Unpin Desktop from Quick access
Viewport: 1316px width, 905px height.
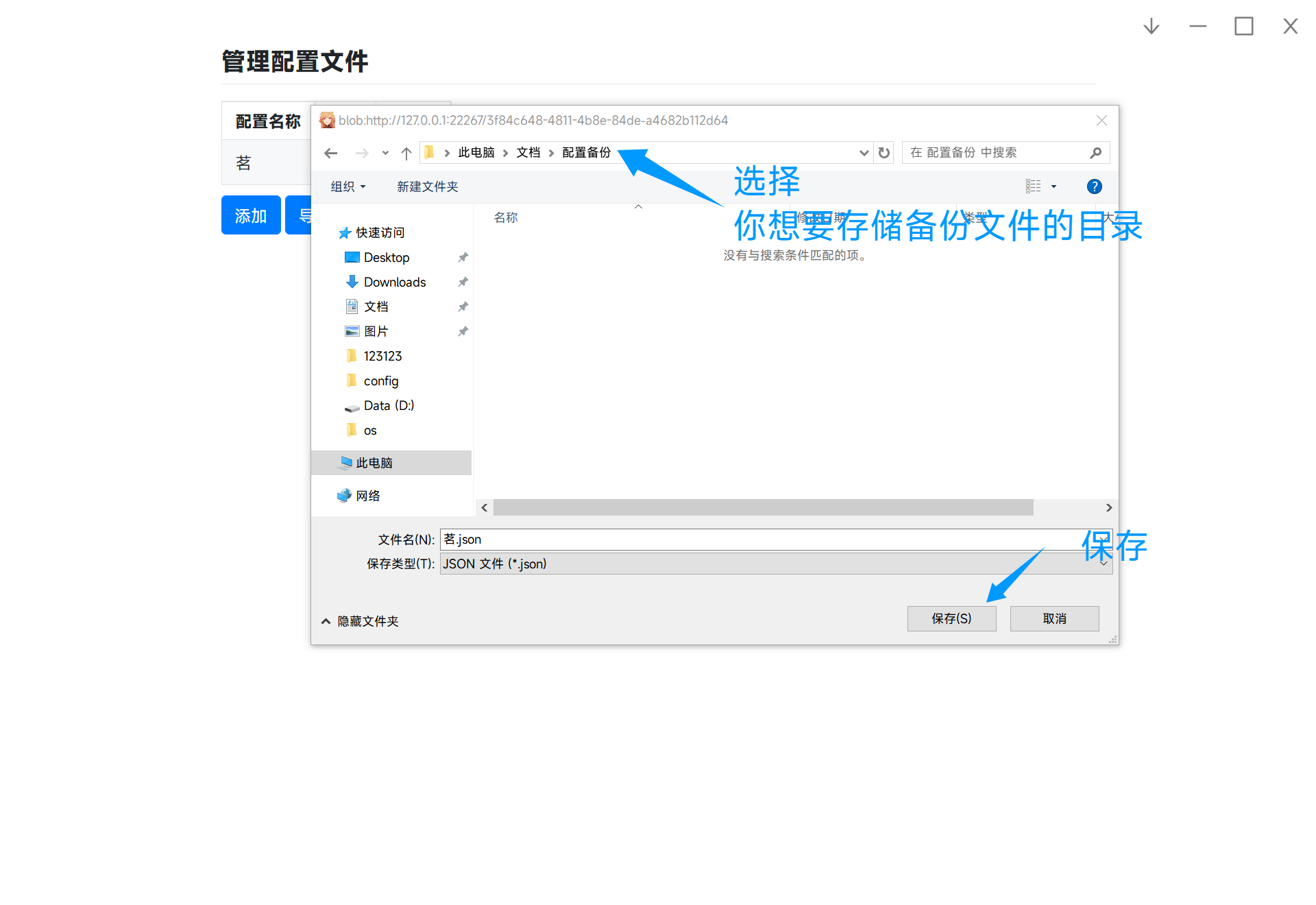[463, 257]
